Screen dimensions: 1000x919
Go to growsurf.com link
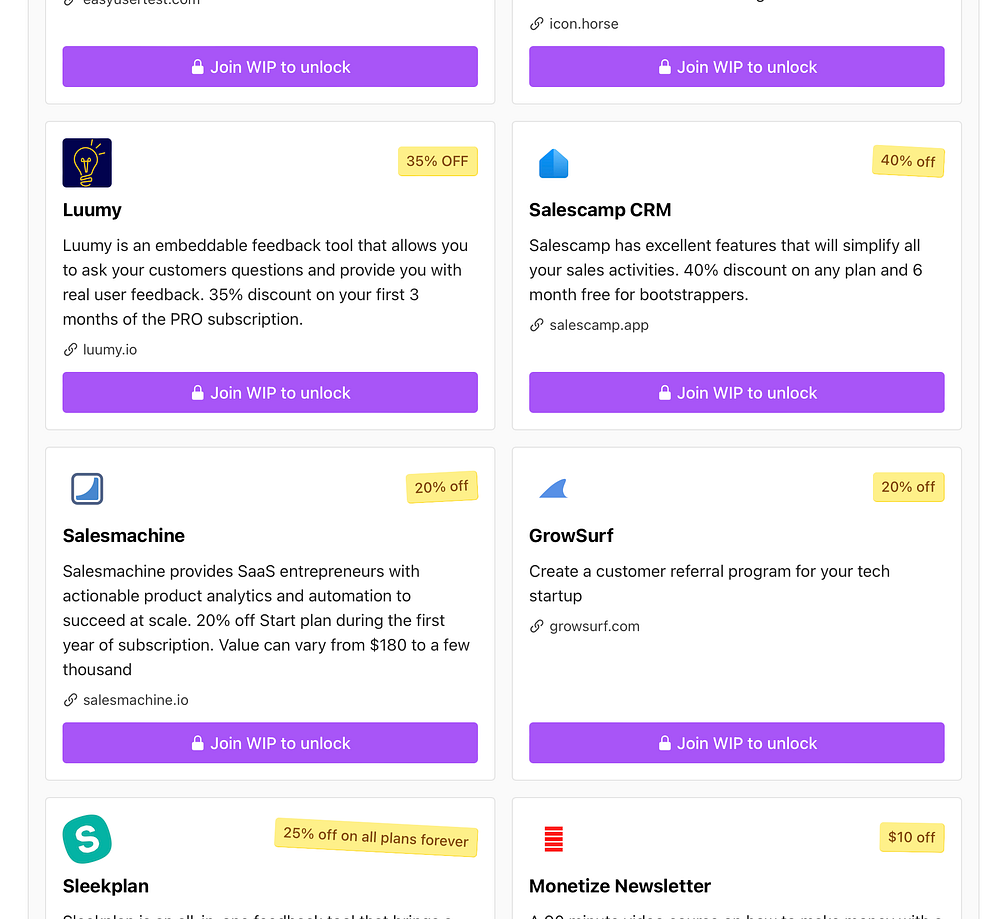pos(594,626)
